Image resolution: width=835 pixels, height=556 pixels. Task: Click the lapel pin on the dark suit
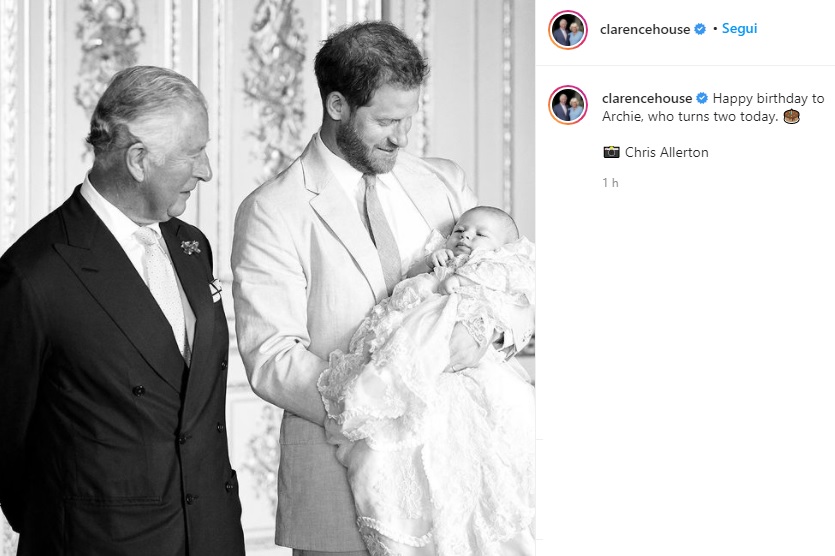(x=191, y=247)
